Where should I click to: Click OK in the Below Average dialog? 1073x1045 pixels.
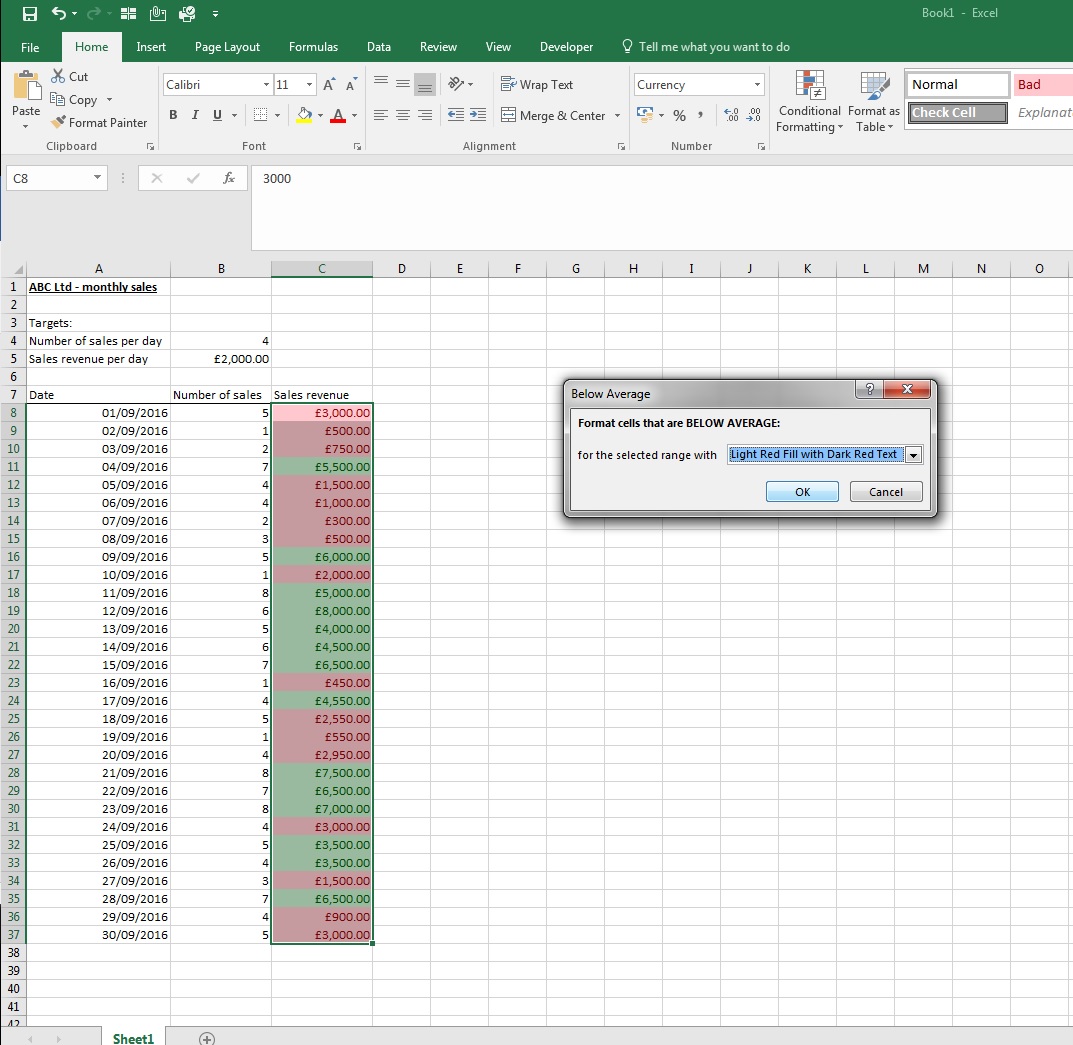[x=802, y=492]
